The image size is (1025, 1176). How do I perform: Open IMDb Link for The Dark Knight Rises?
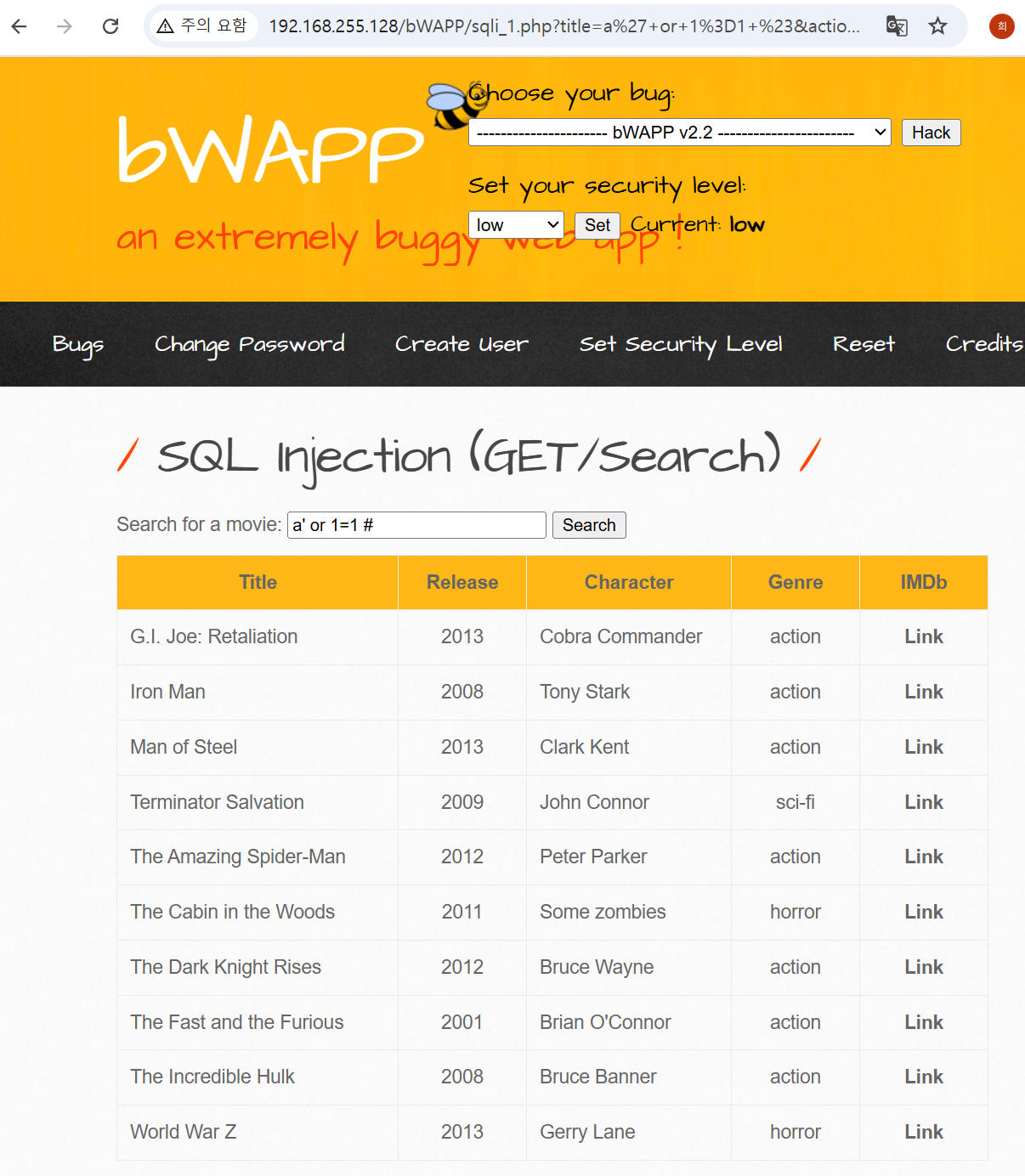pyautogui.click(x=924, y=967)
